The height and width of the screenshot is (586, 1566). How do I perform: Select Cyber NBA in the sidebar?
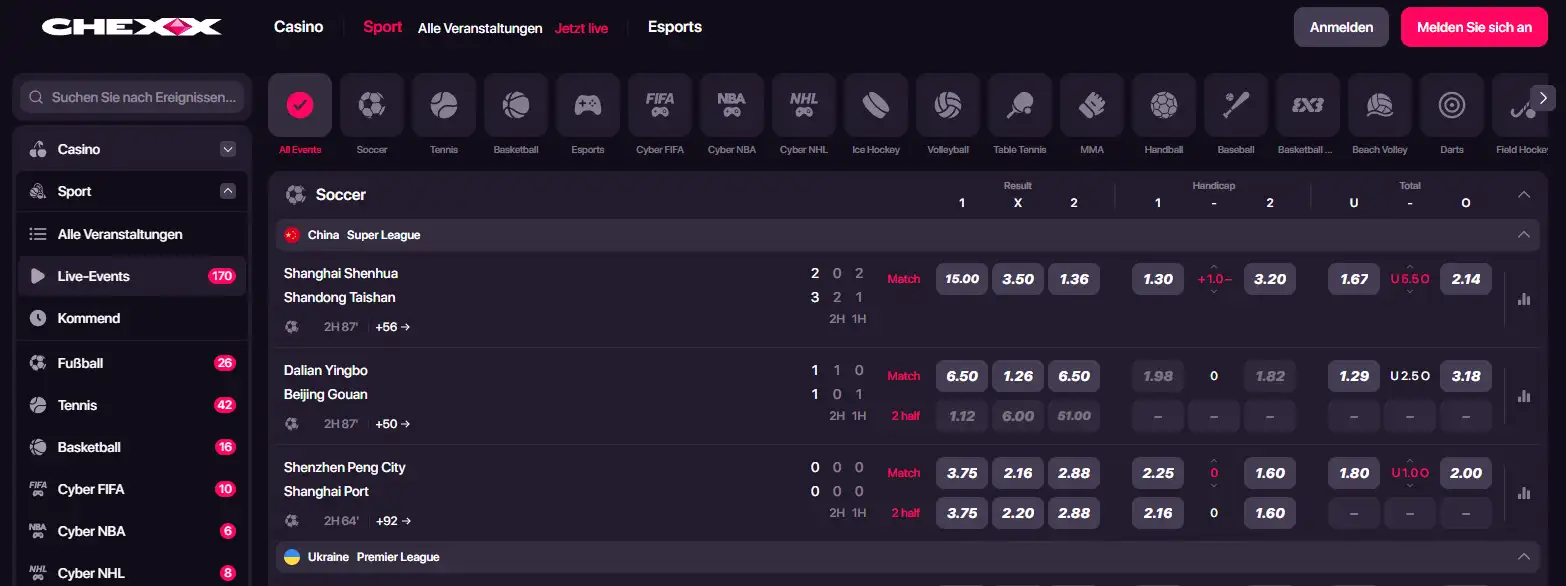pyautogui.click(x=132, y=531)
